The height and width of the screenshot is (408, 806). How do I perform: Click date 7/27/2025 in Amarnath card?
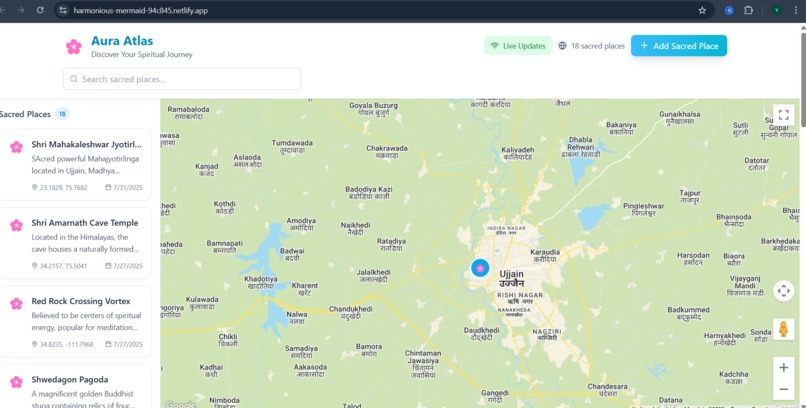pos(127,266)
